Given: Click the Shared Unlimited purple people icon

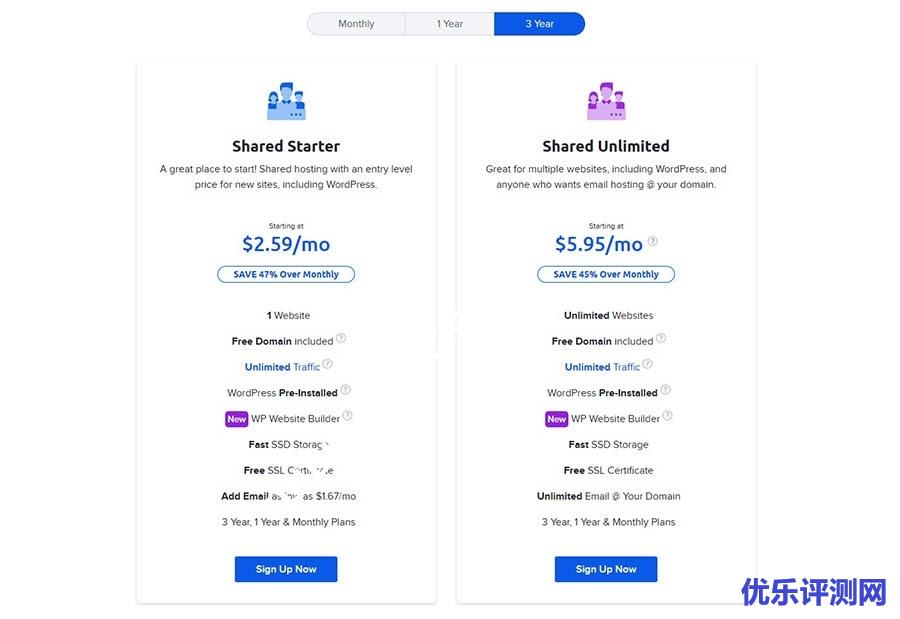Looking at the screenshot, I should pyautogui.click(x=606, y=101).
